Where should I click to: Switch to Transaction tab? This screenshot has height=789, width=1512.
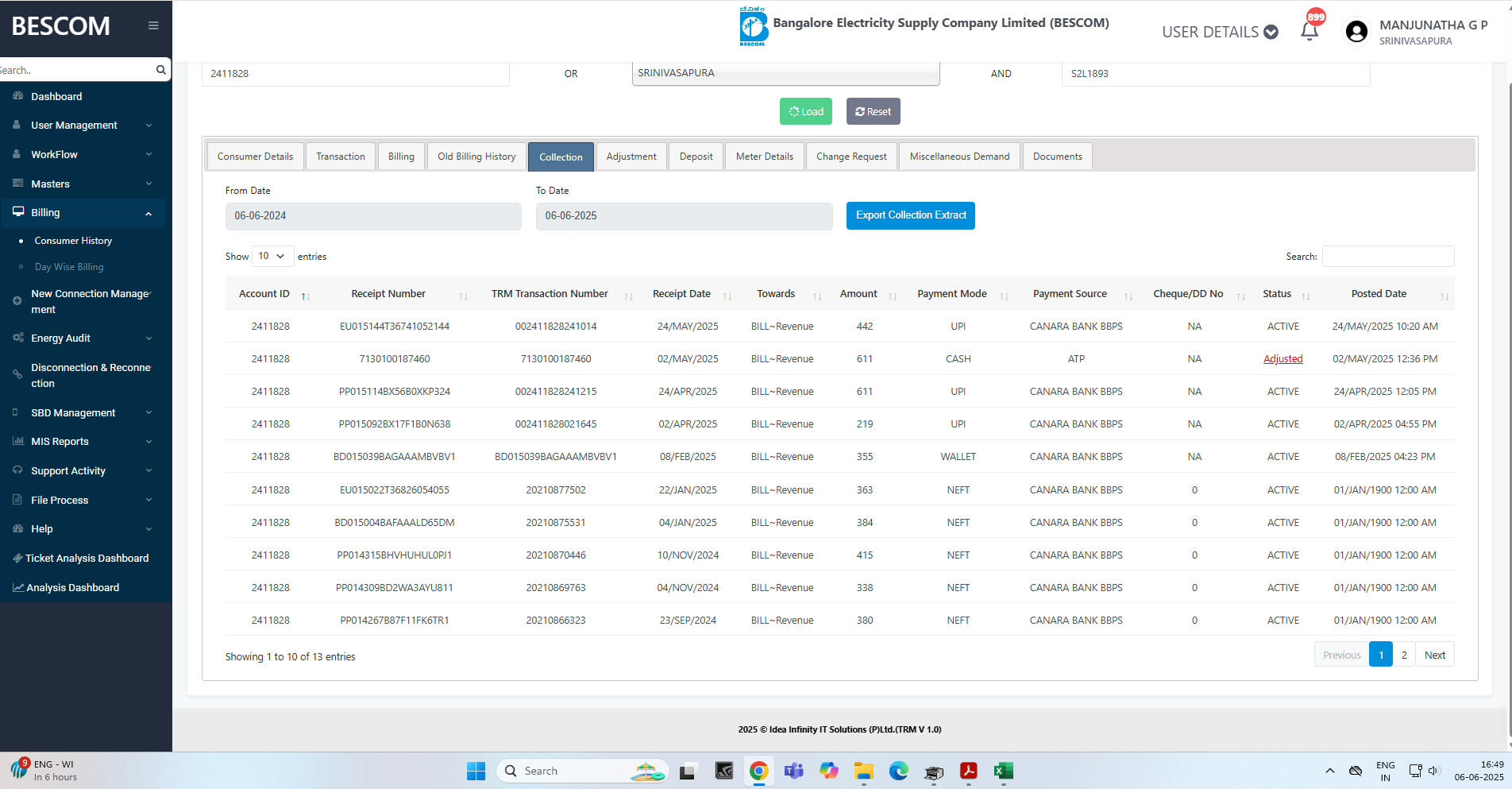(341, 157)
